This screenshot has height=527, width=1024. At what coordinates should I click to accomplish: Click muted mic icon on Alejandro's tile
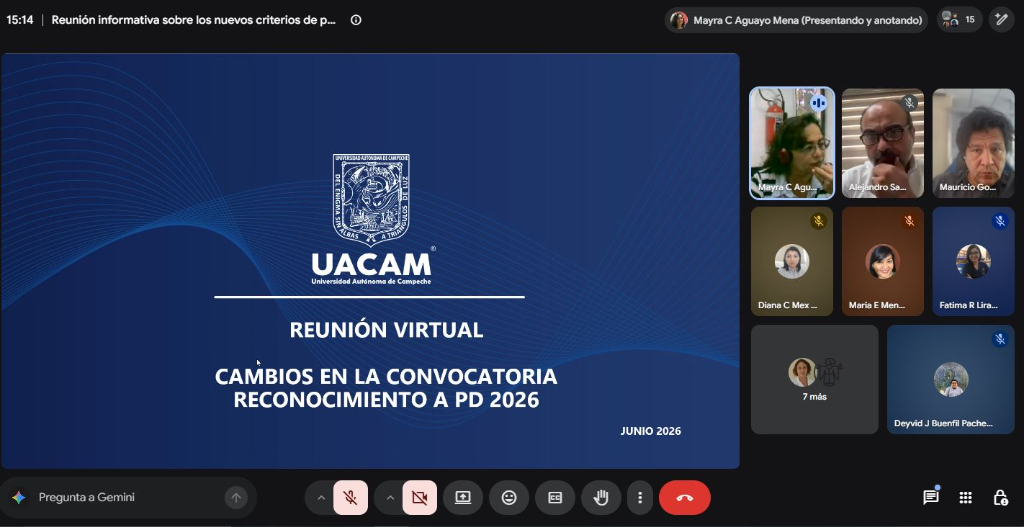tap(908, 103)
